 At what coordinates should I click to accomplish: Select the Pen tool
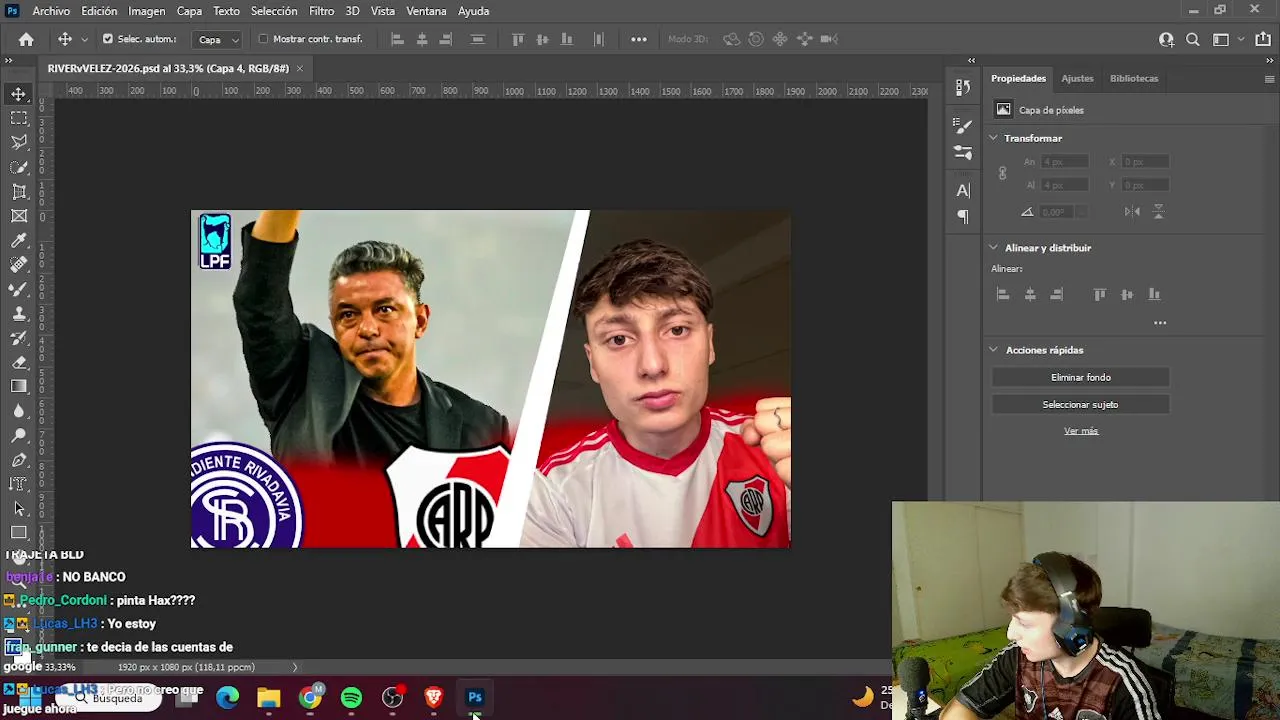point(19,460)
